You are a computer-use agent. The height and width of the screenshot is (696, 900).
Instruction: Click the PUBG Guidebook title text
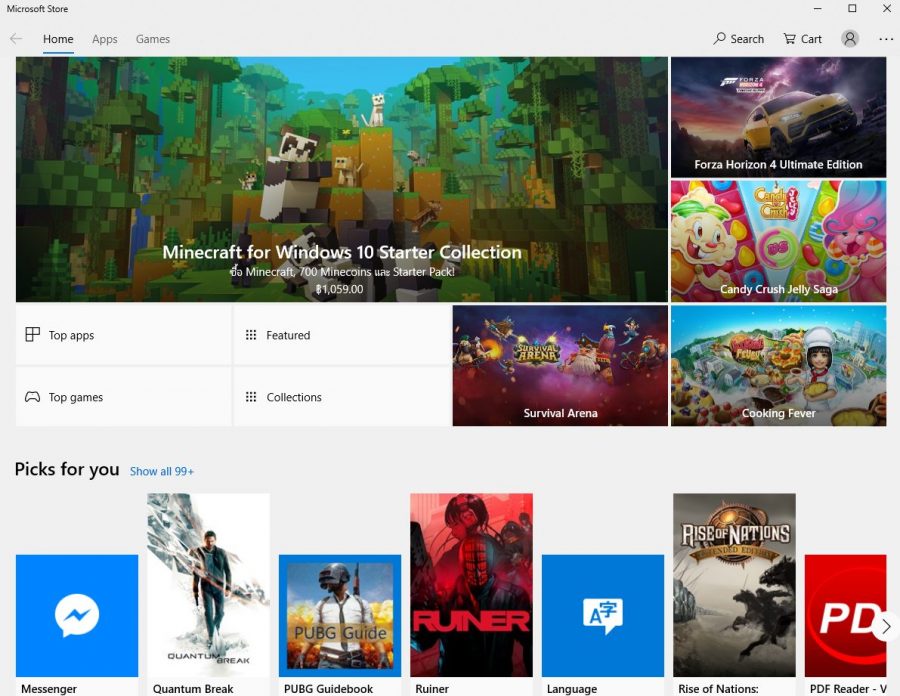coord(328,689)
